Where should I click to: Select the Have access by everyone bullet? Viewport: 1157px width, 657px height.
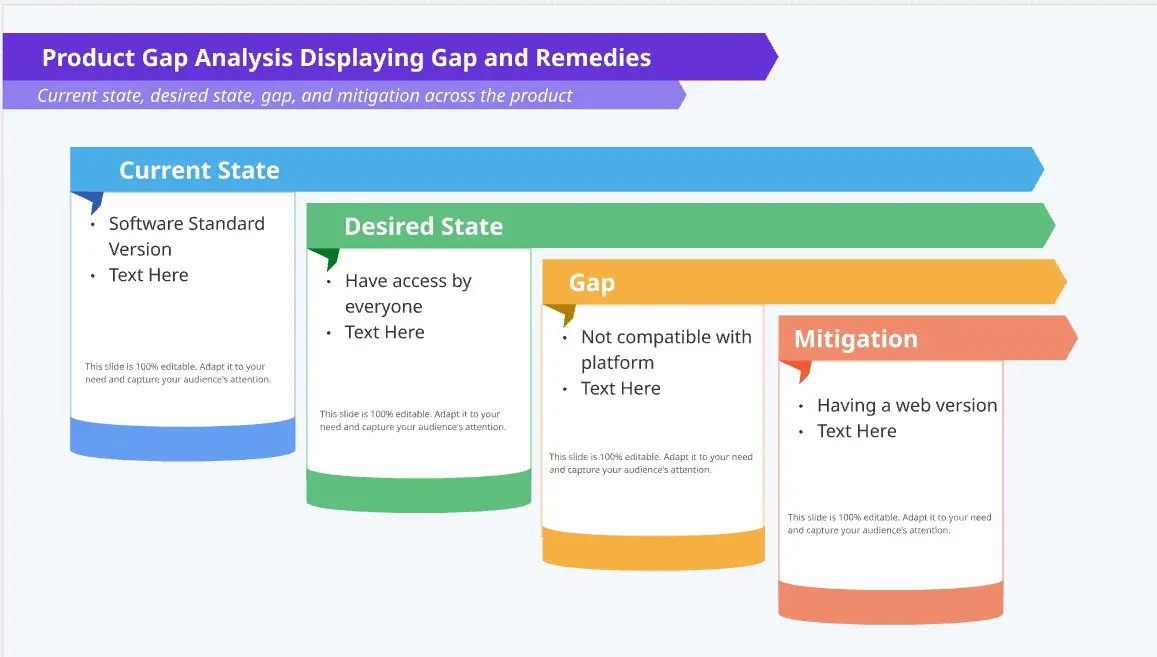point(408,293)
